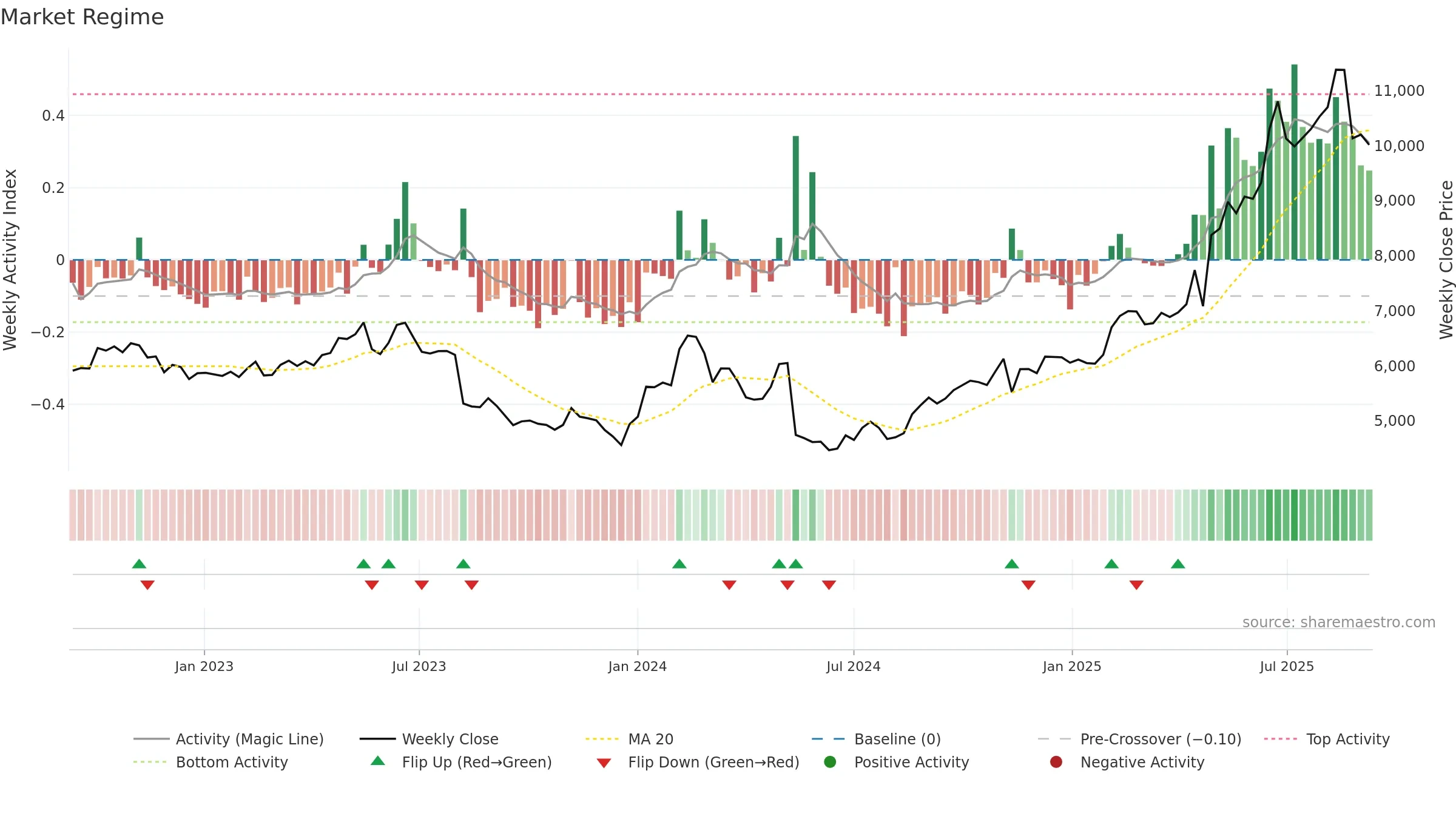Viewport: 1456px width, 819px height.
Task: Click the Pre-Crossover gray dashed legend marker
Action: (x=1055, y=739)
